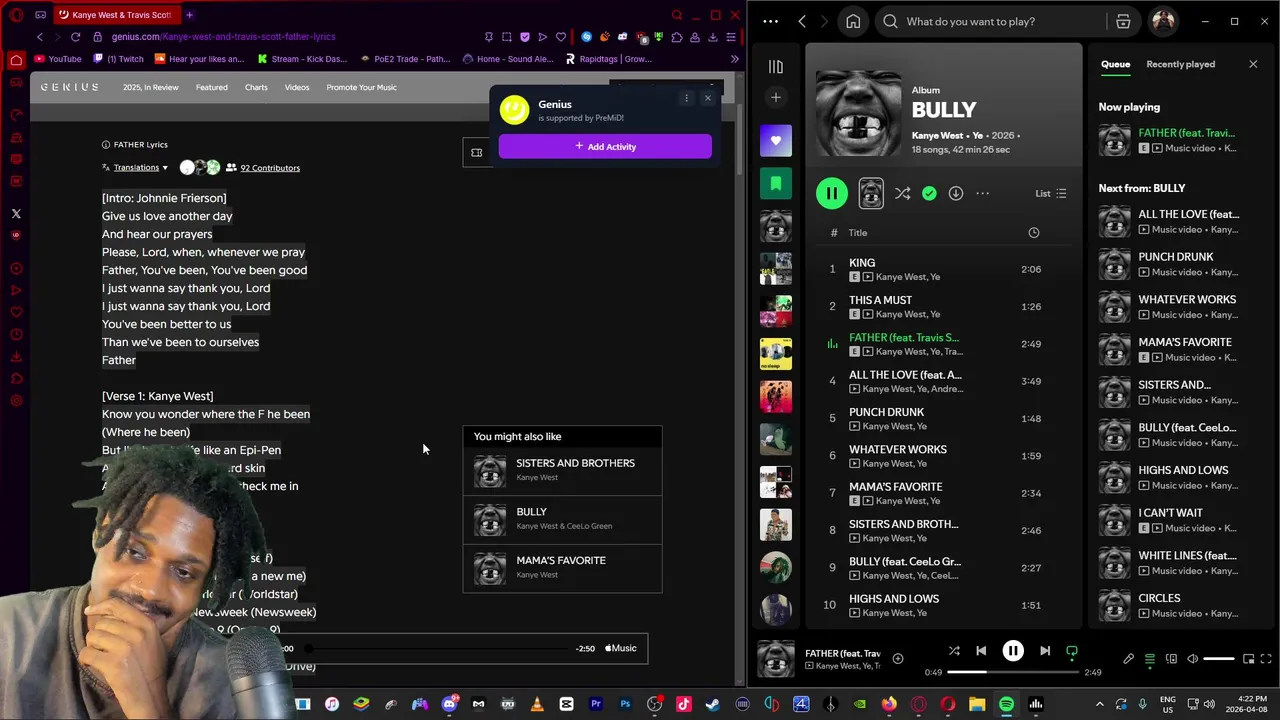Pause playback with Spotify's bottom pause button
This screenshot has width=1280, height=720.
[1013, 651]
